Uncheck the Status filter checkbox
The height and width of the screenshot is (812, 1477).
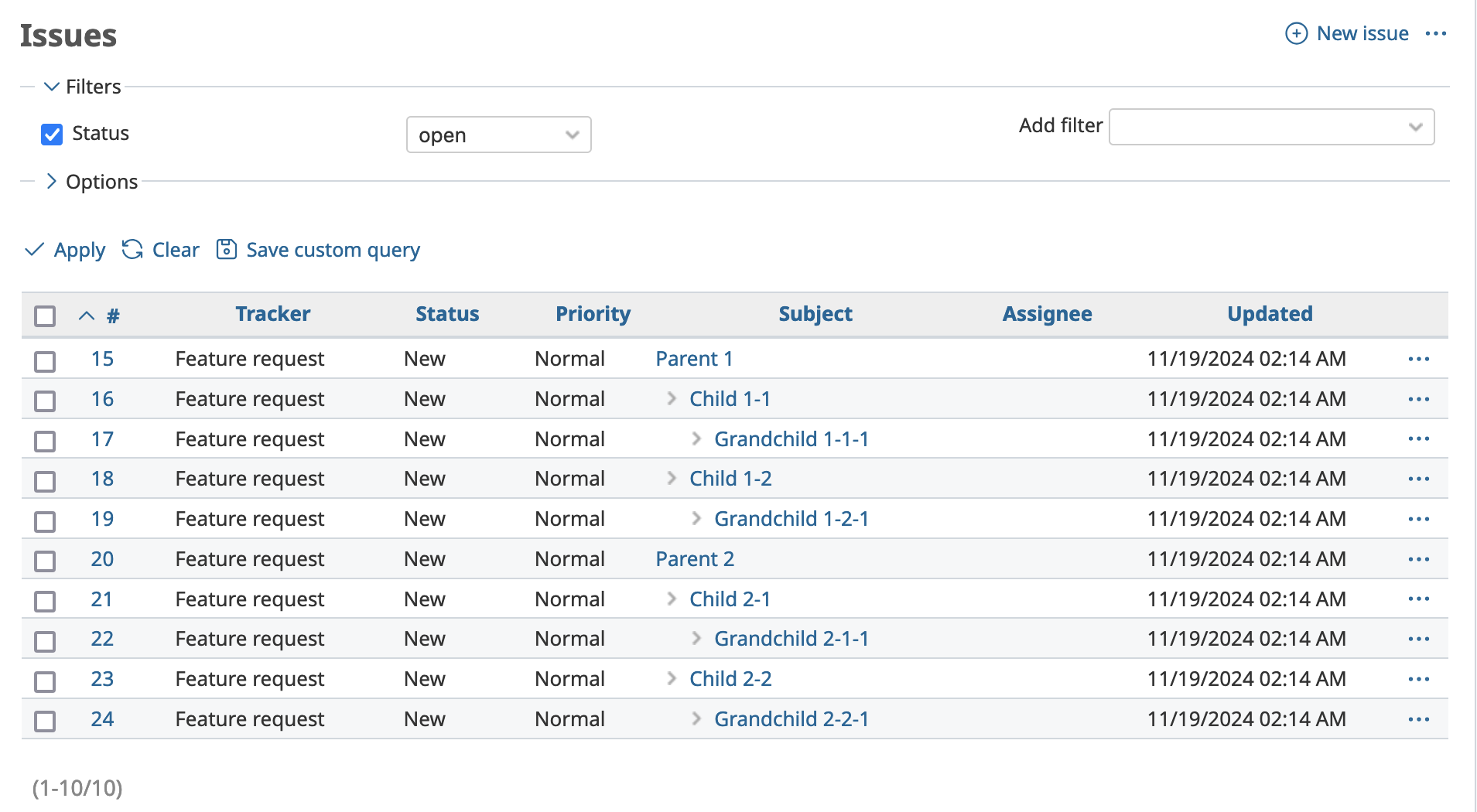(51, 134)
